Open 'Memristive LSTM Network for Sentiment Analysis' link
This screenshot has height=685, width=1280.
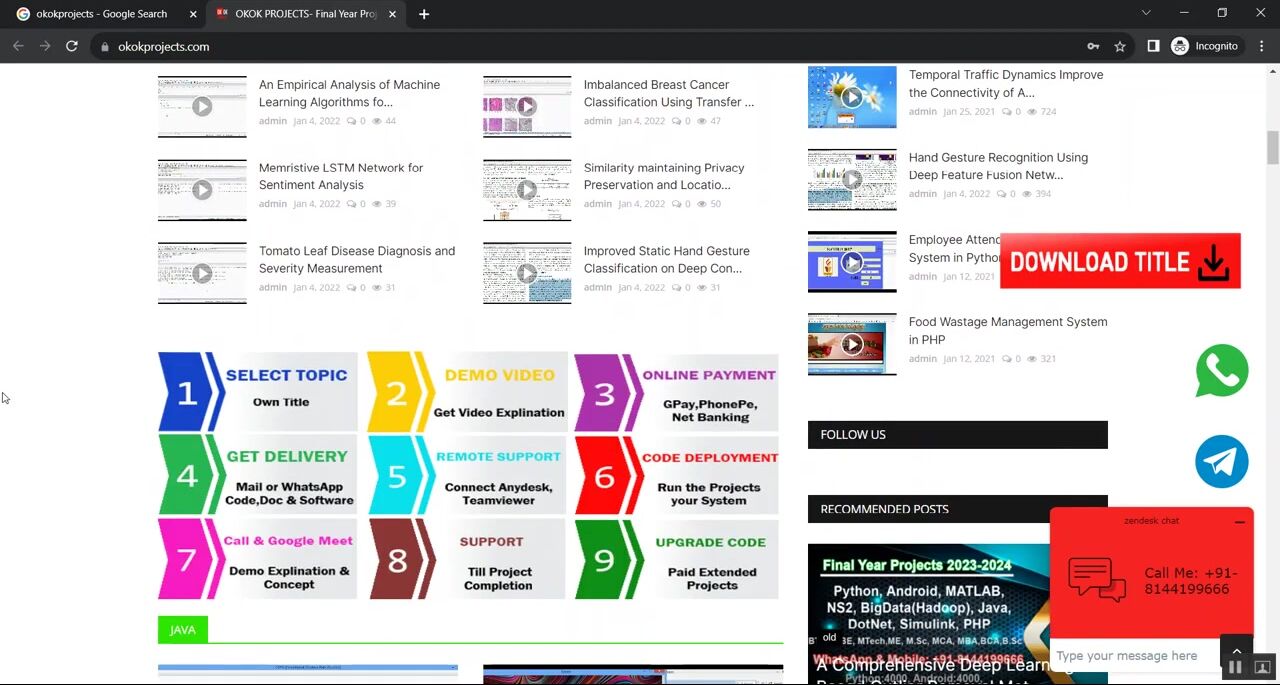click(341, 176)
